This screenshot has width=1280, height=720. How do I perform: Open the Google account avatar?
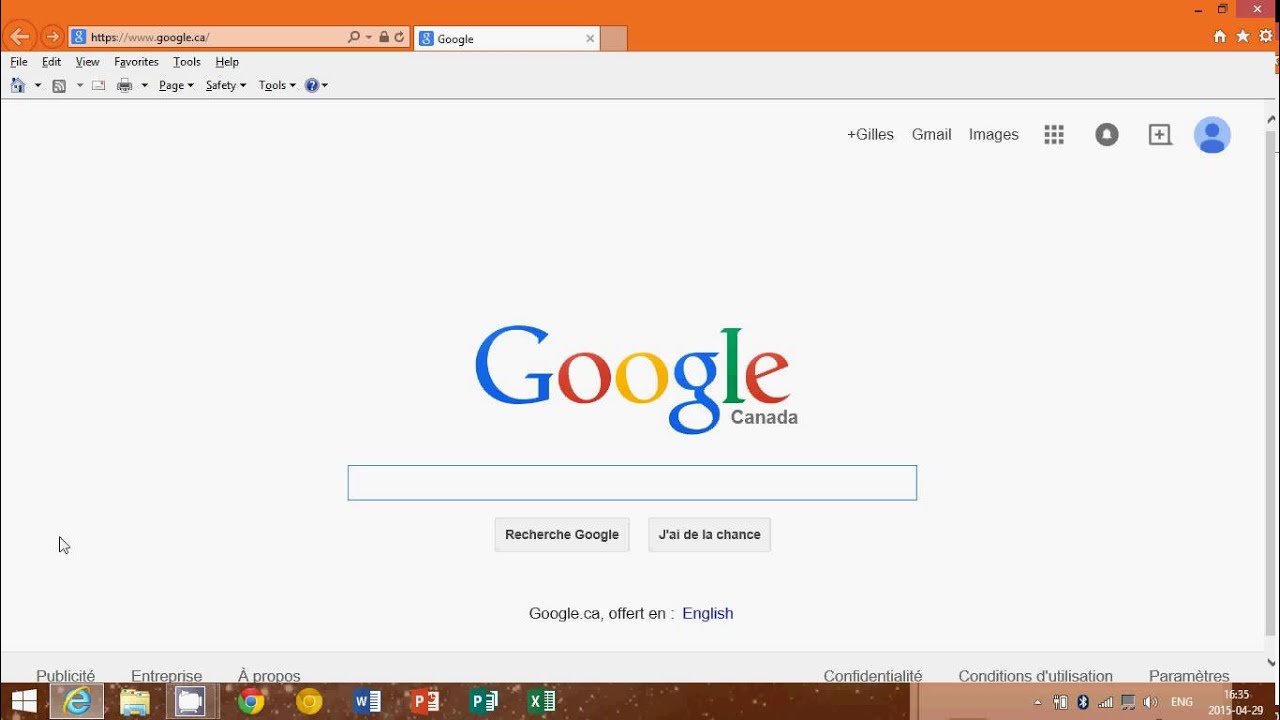pos(1212,135)
